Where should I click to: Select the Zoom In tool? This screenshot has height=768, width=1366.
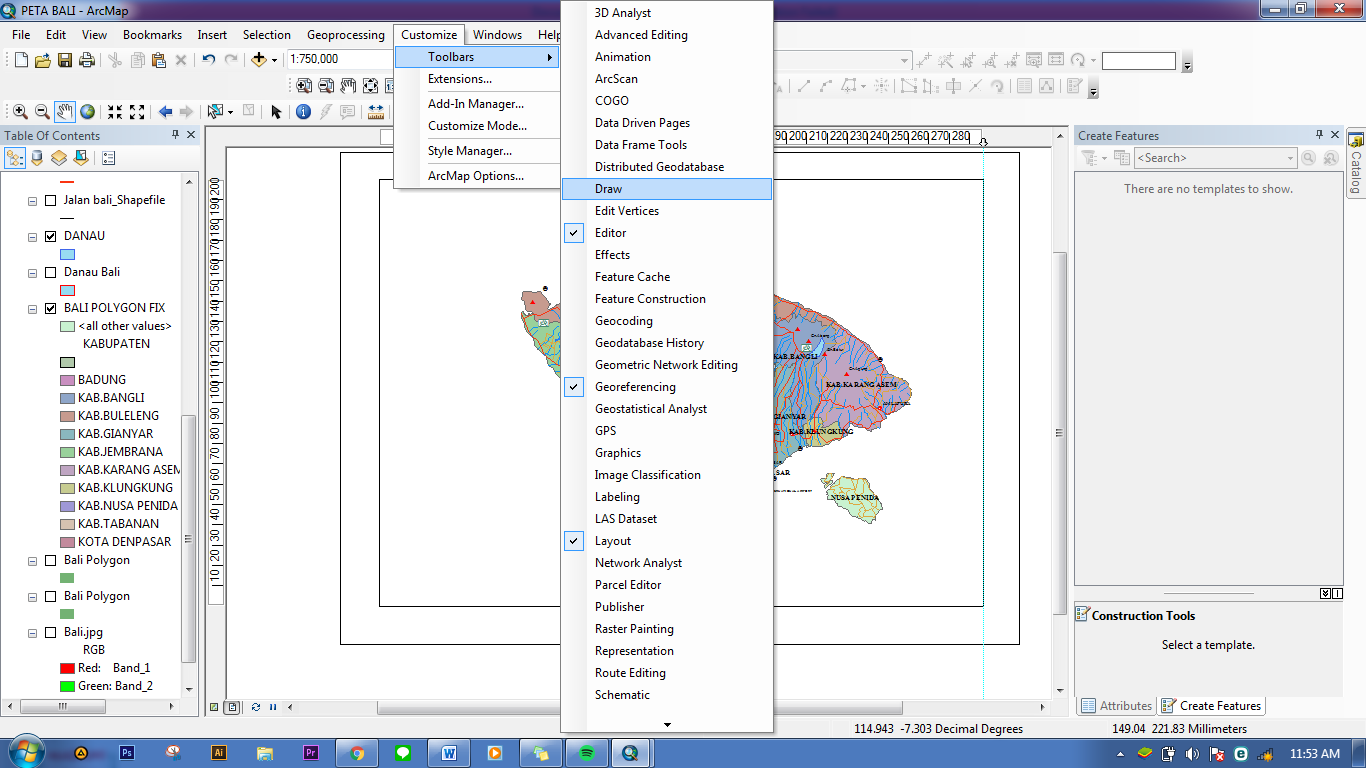click(x=20, y=110)
